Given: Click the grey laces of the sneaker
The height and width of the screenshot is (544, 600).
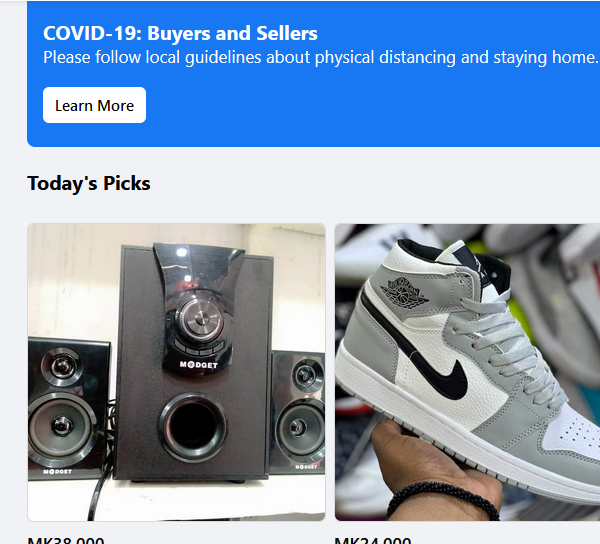Looking at the screenshot, I should tap(507, 350).
